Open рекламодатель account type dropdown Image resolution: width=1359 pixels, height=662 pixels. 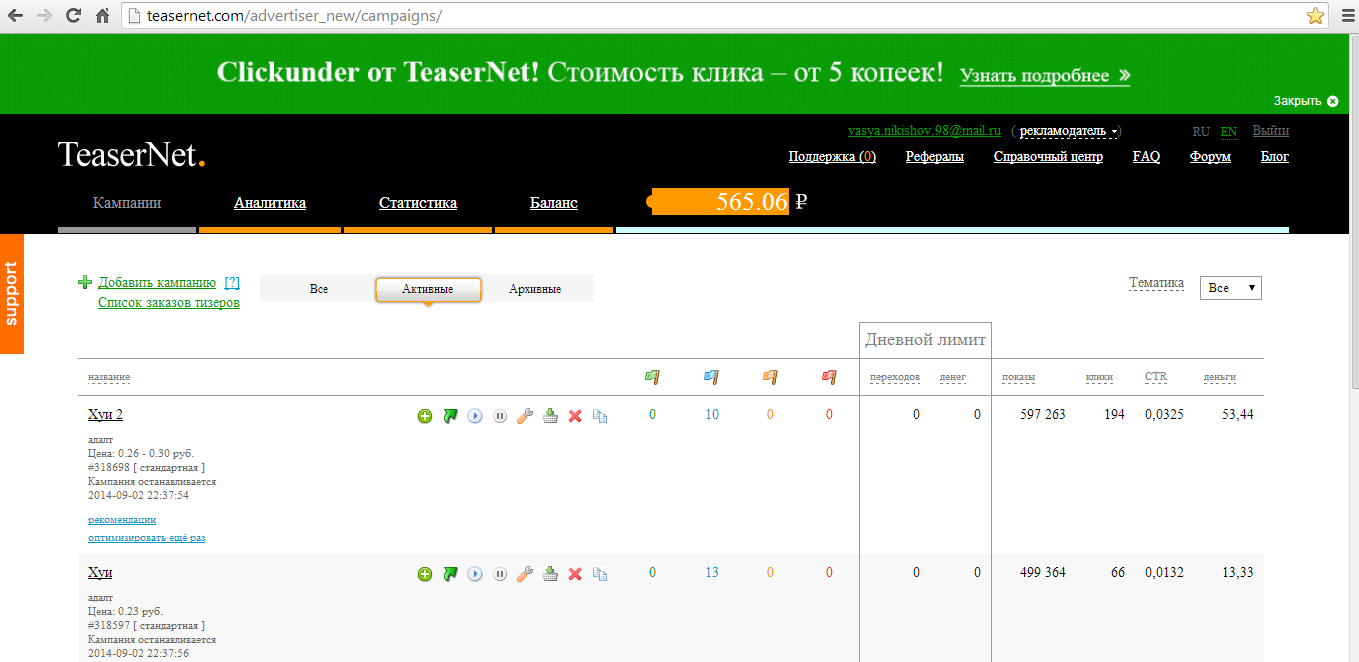(x=1069, y=131)
